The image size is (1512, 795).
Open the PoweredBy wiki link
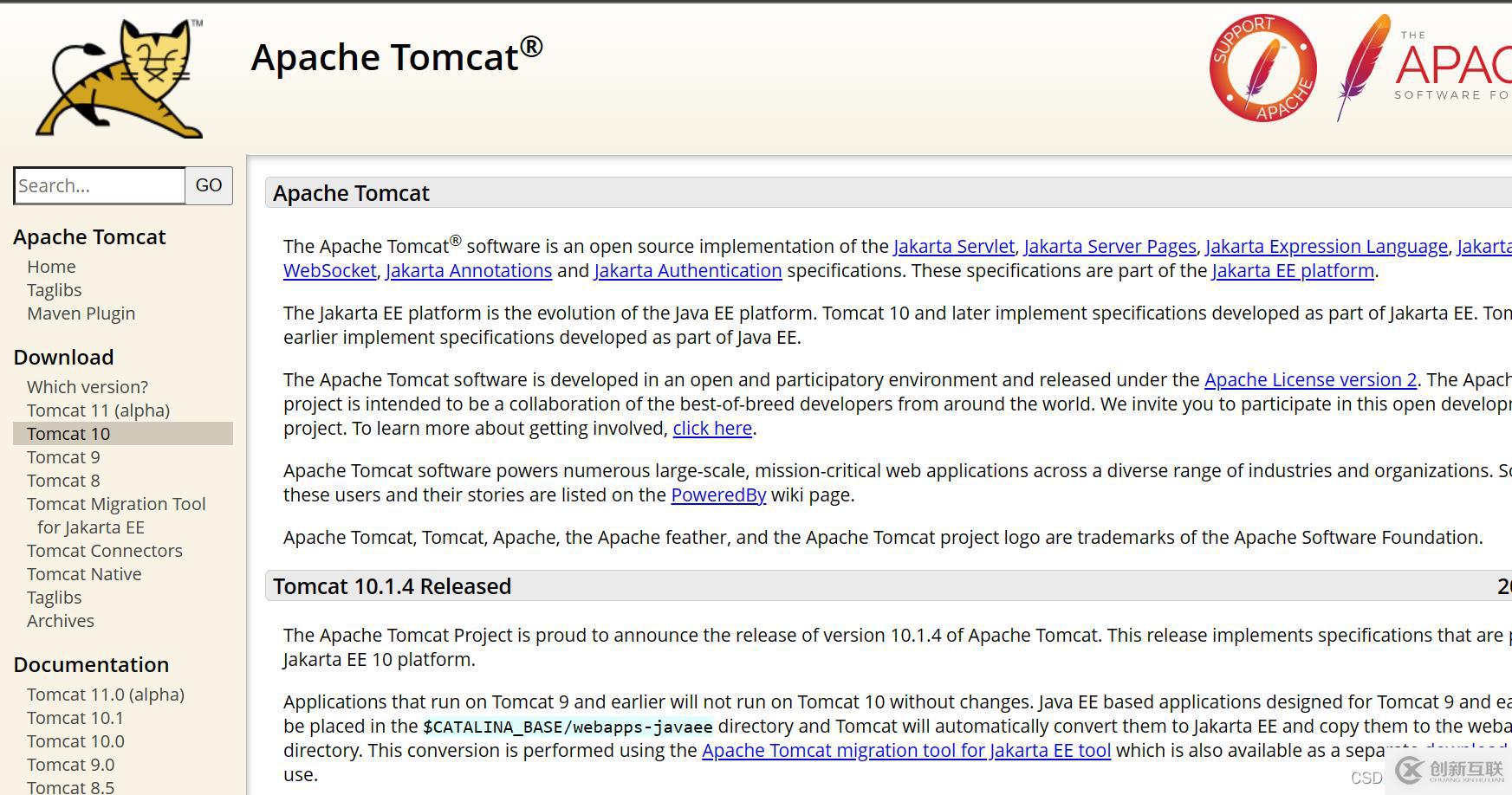click(x=718, y=495)
